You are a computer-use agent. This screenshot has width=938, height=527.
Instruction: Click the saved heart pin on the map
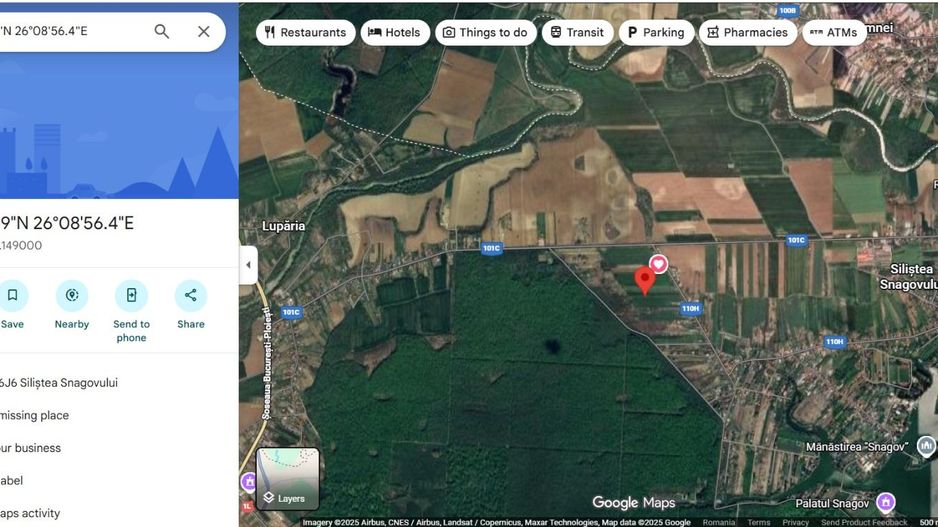[x=659, y=264]
